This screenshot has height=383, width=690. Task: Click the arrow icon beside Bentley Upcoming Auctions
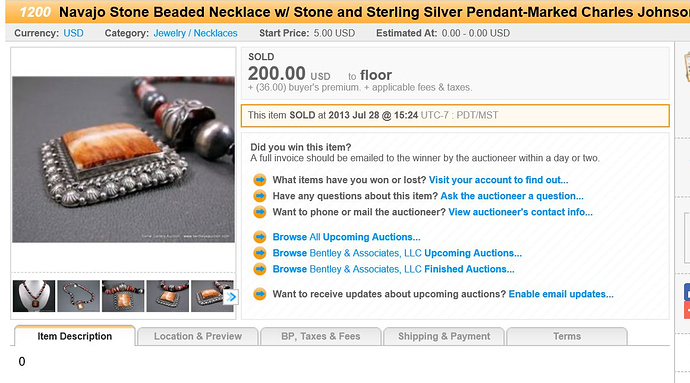260,253
